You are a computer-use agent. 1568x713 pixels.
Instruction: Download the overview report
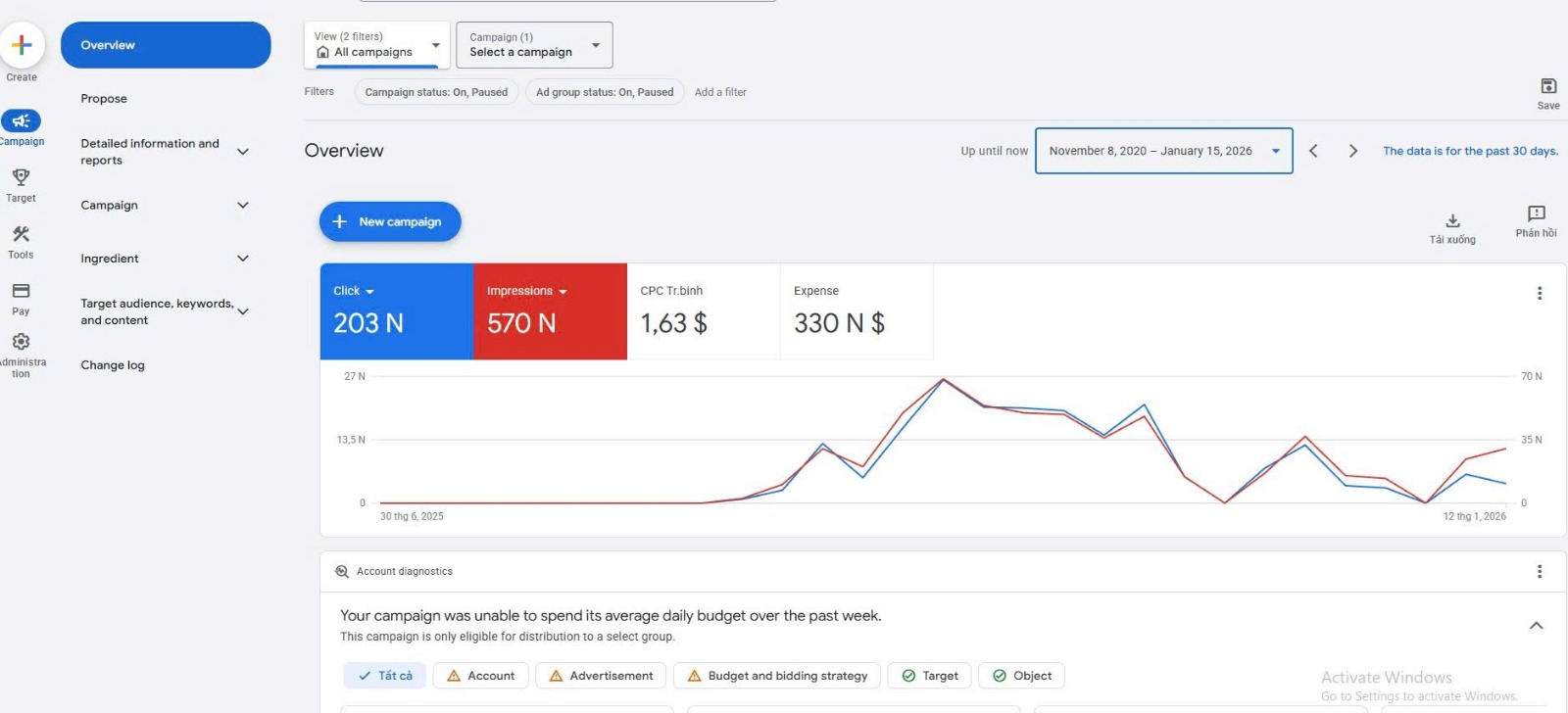(x=1452, y=221)
